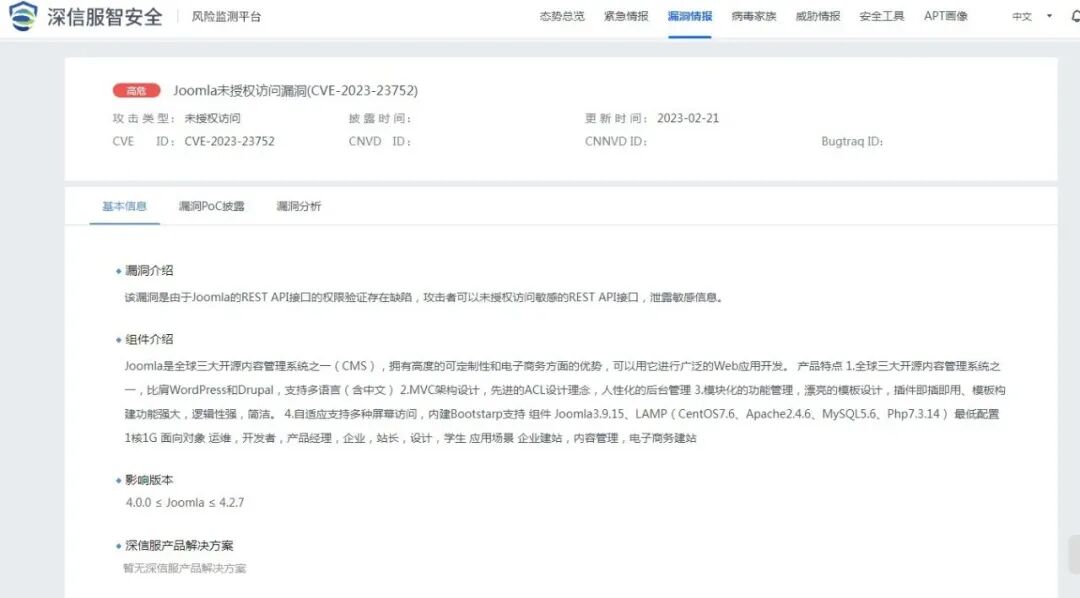Viewport: 1080px width, 598px height.
Task: Open the 安全工具 menu item
Action: pyautogui.click(x=882, y=16)
